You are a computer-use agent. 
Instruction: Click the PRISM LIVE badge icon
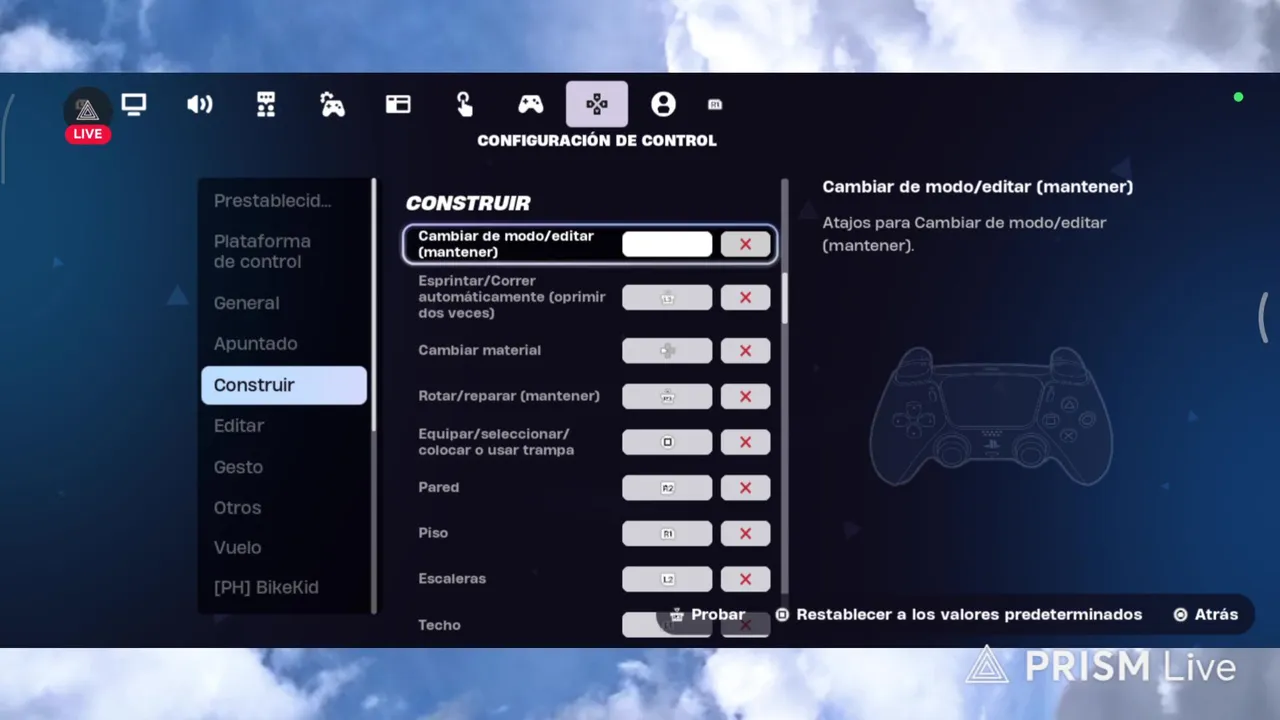click(88, 116)
